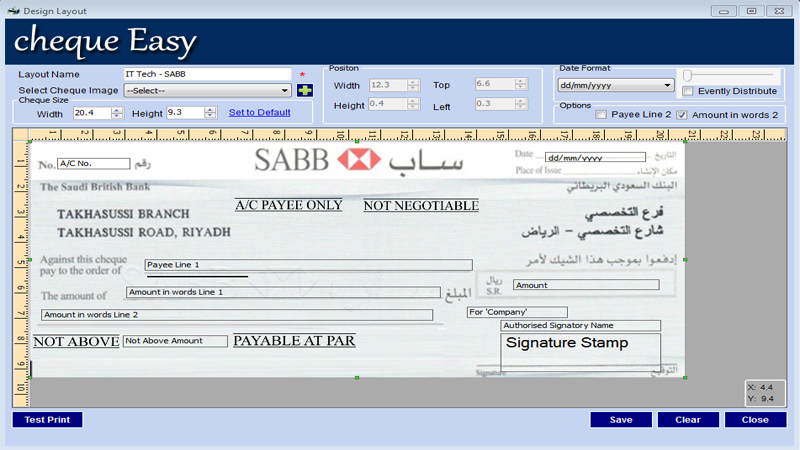Screen dimensions: 800x450
Task: Adjust Cheque Size Height spinner
Action: [211, 113]
